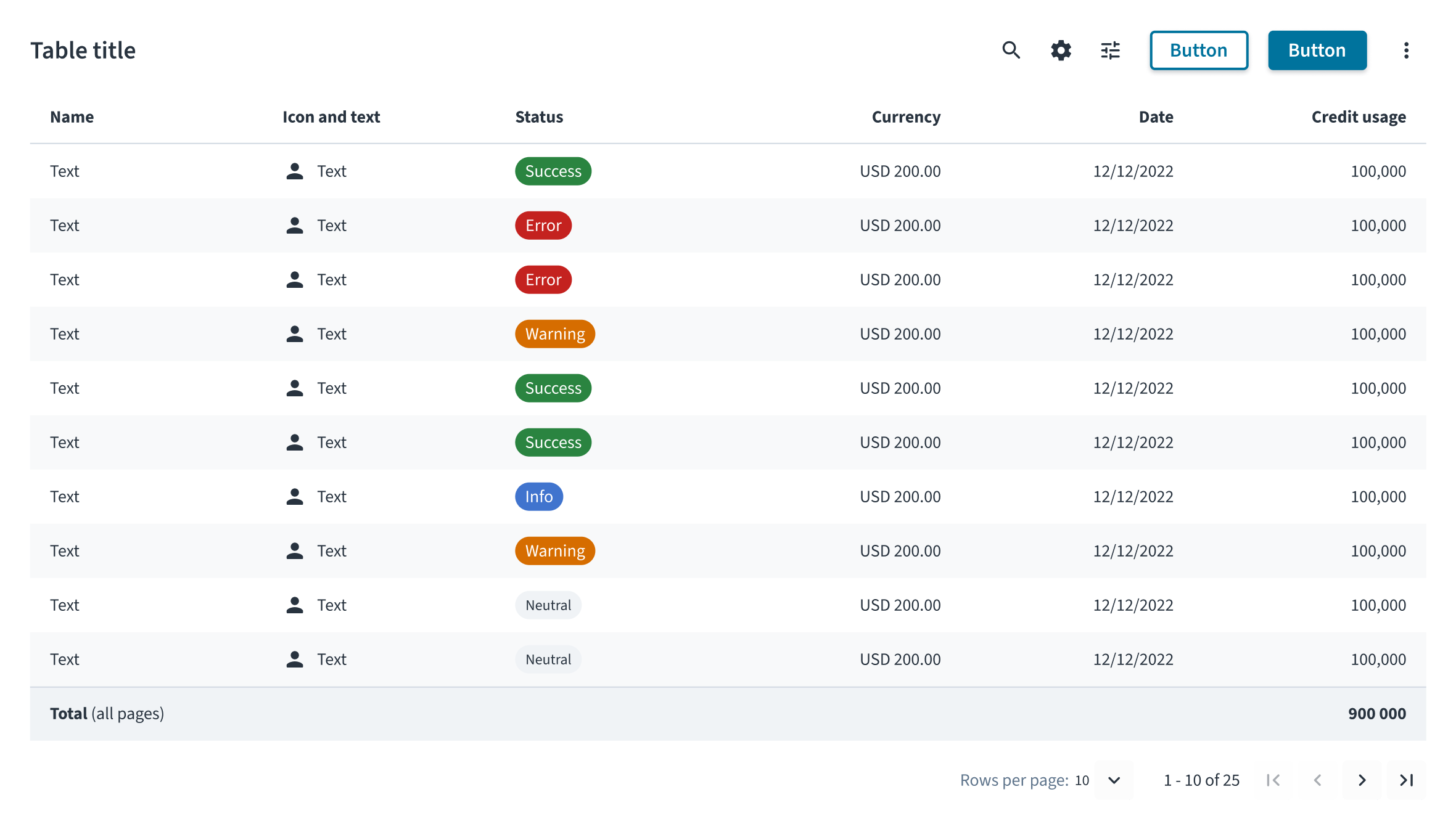Click the first orange Warning badge
The image size is (1456, 829).
pyautogui.click(x=555, y=334)
